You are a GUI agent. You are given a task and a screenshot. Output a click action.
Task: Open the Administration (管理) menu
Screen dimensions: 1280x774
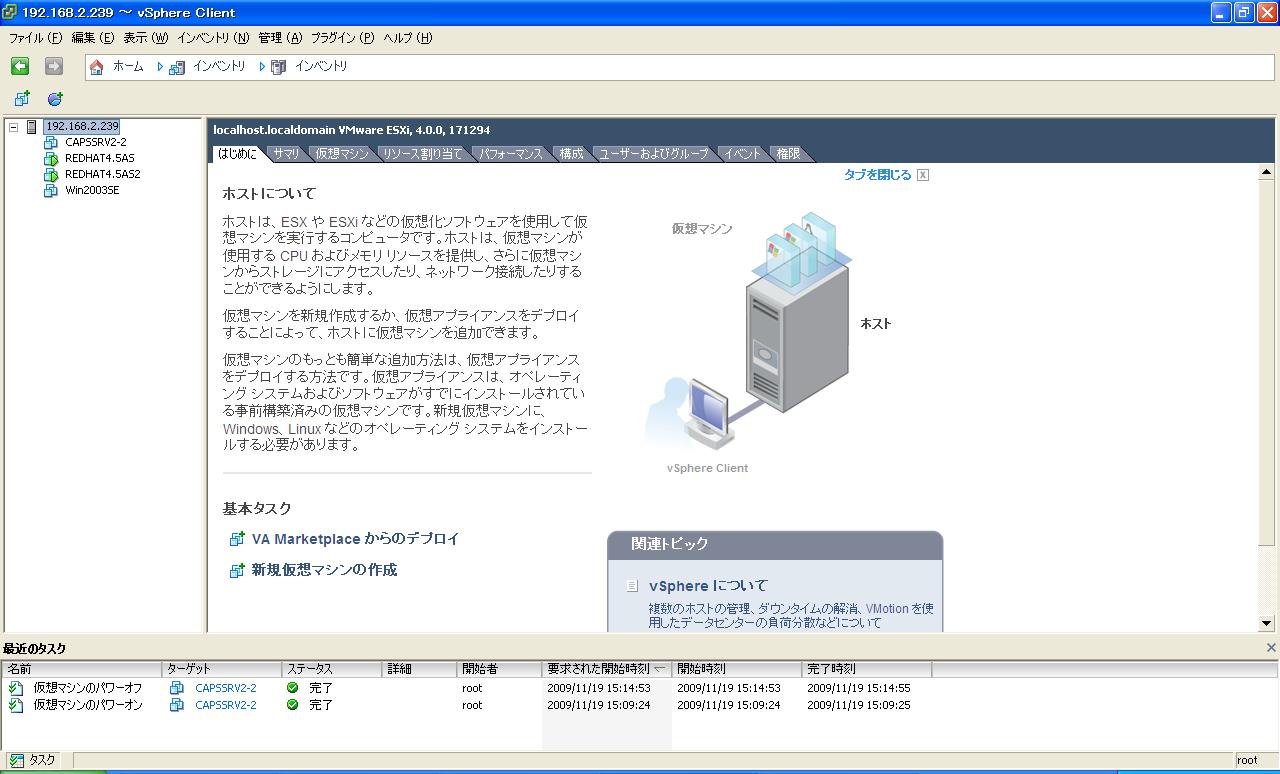280,38
